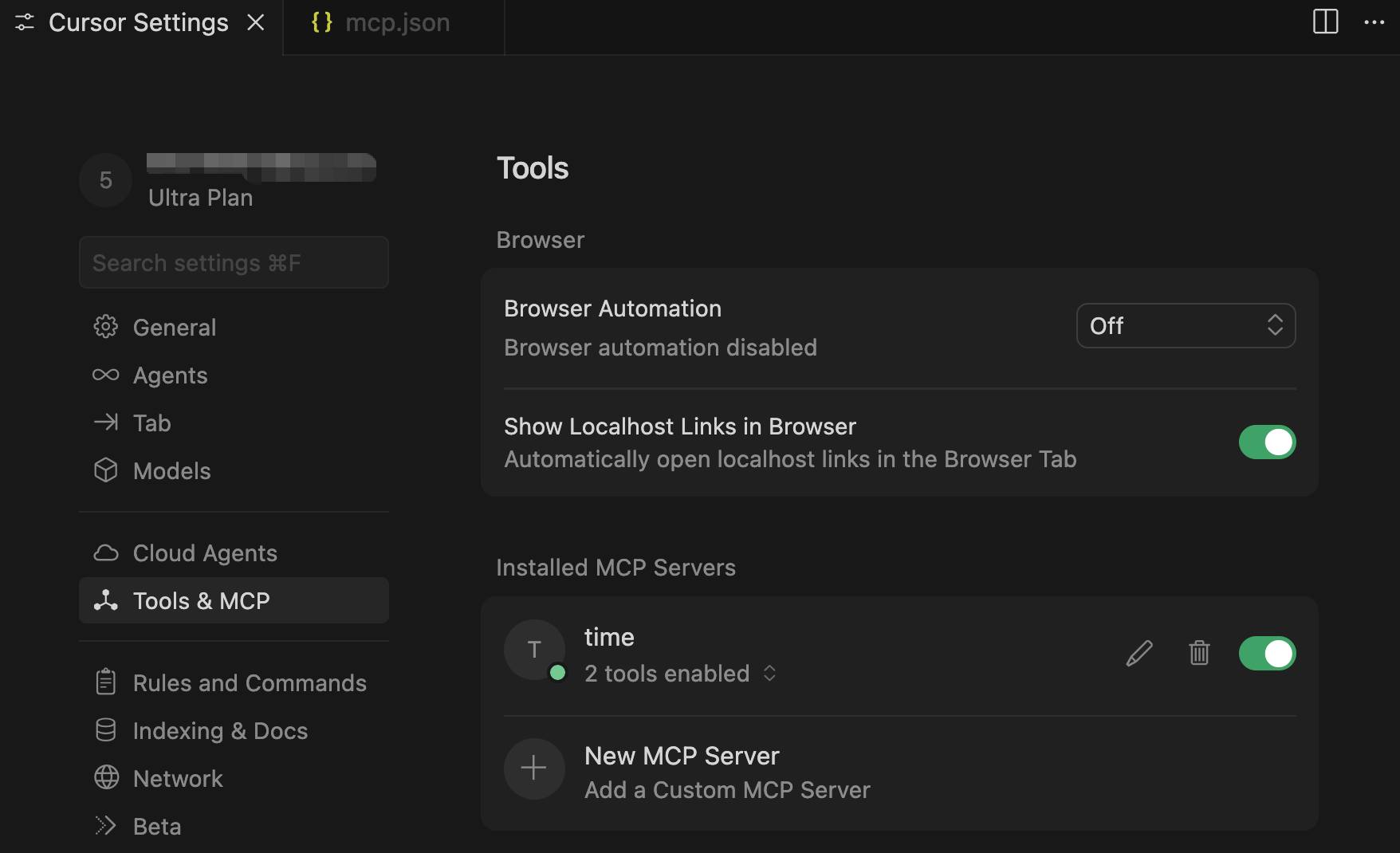Delete the time MCP server via trash icon
Image resolution: width=1400 pixels, height=853 pixels.
click(1199, 654)
